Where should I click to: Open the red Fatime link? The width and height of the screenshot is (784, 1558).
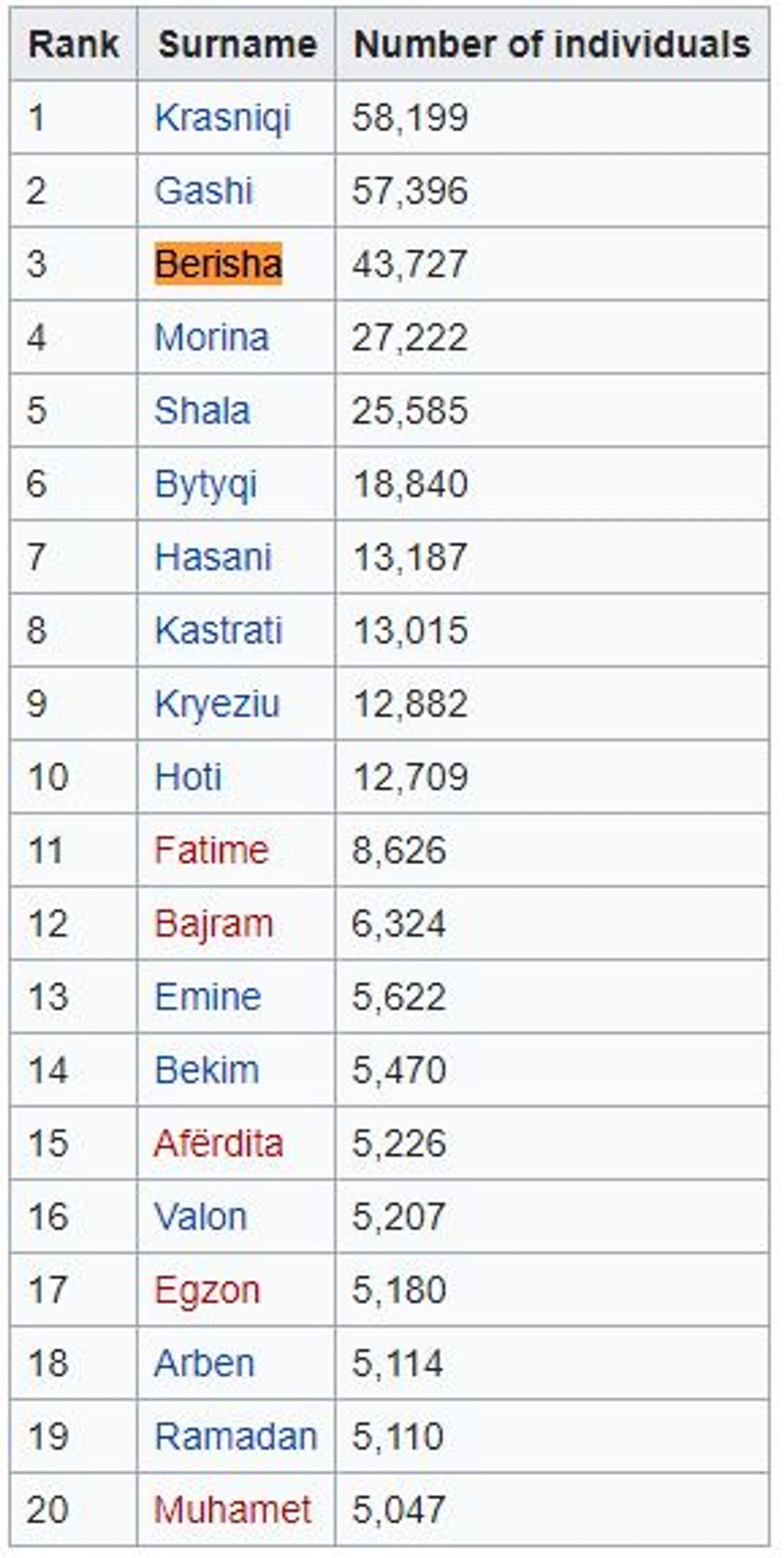pos(211,850)
